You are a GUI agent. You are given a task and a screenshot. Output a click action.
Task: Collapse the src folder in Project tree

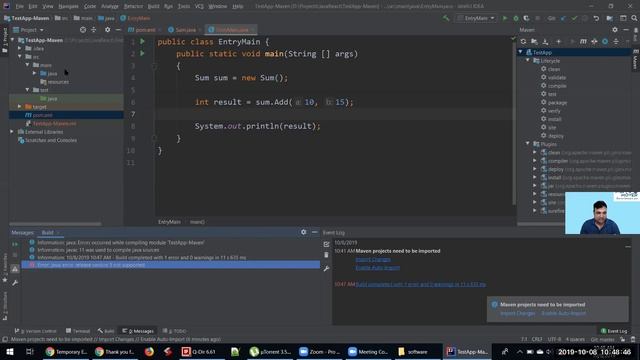pyautogui.click(x=20, y=57)
